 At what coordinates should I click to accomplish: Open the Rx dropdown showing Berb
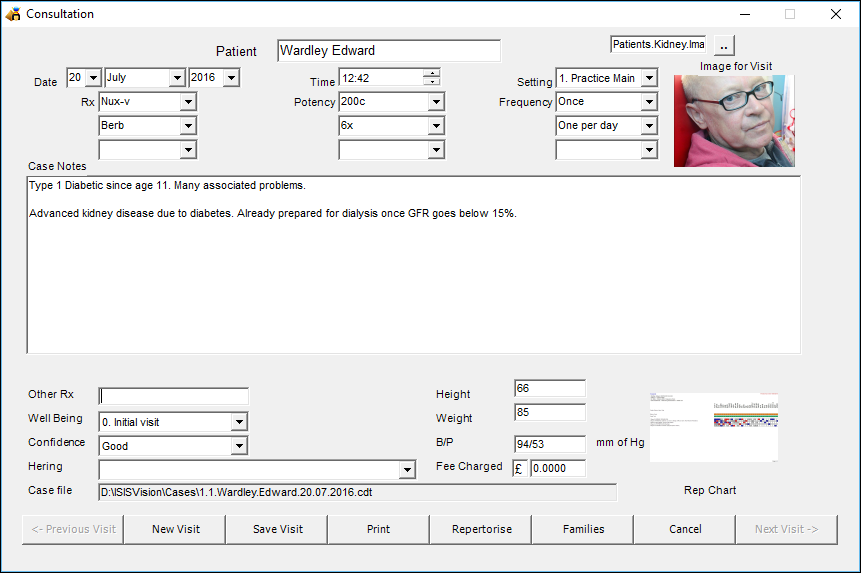tap(188, 126)
